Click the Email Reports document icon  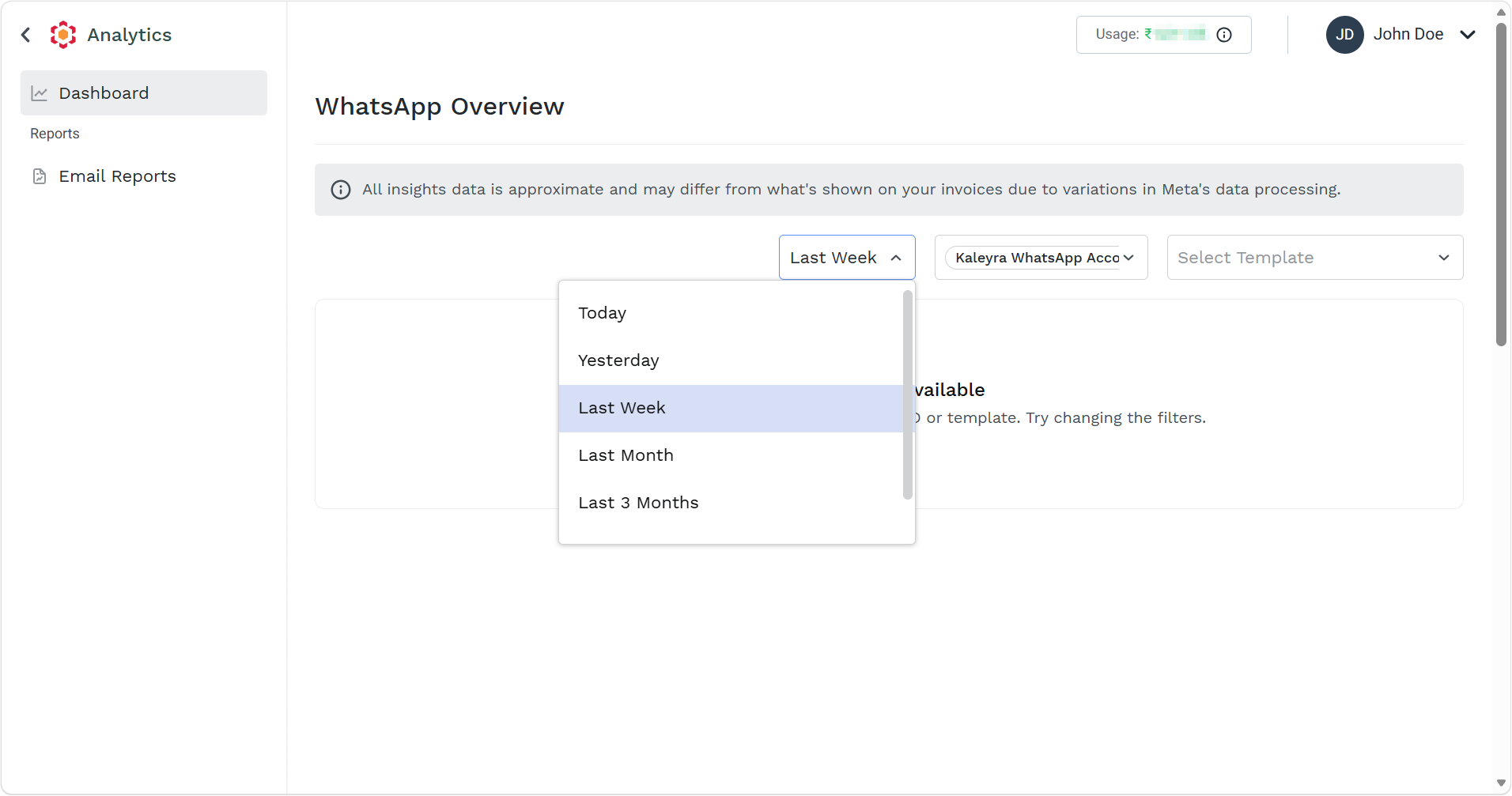pos(40,176)
